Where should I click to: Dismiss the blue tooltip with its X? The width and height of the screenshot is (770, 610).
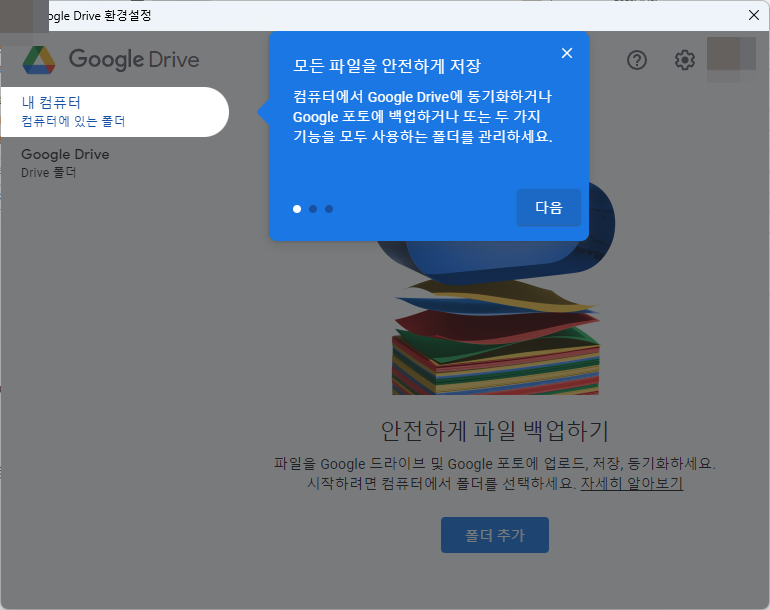coord(567,53)
